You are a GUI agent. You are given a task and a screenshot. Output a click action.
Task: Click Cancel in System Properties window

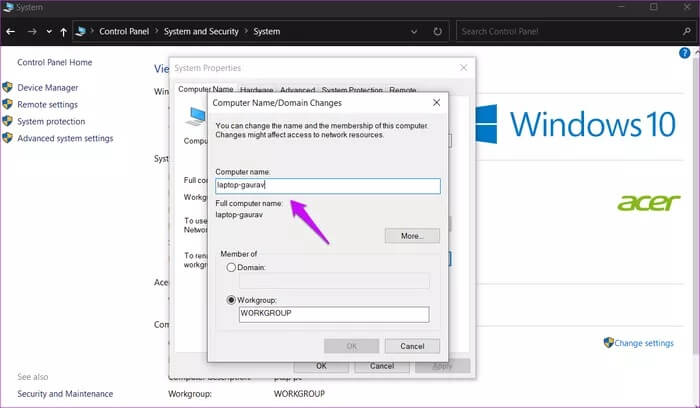pos(382,366)
